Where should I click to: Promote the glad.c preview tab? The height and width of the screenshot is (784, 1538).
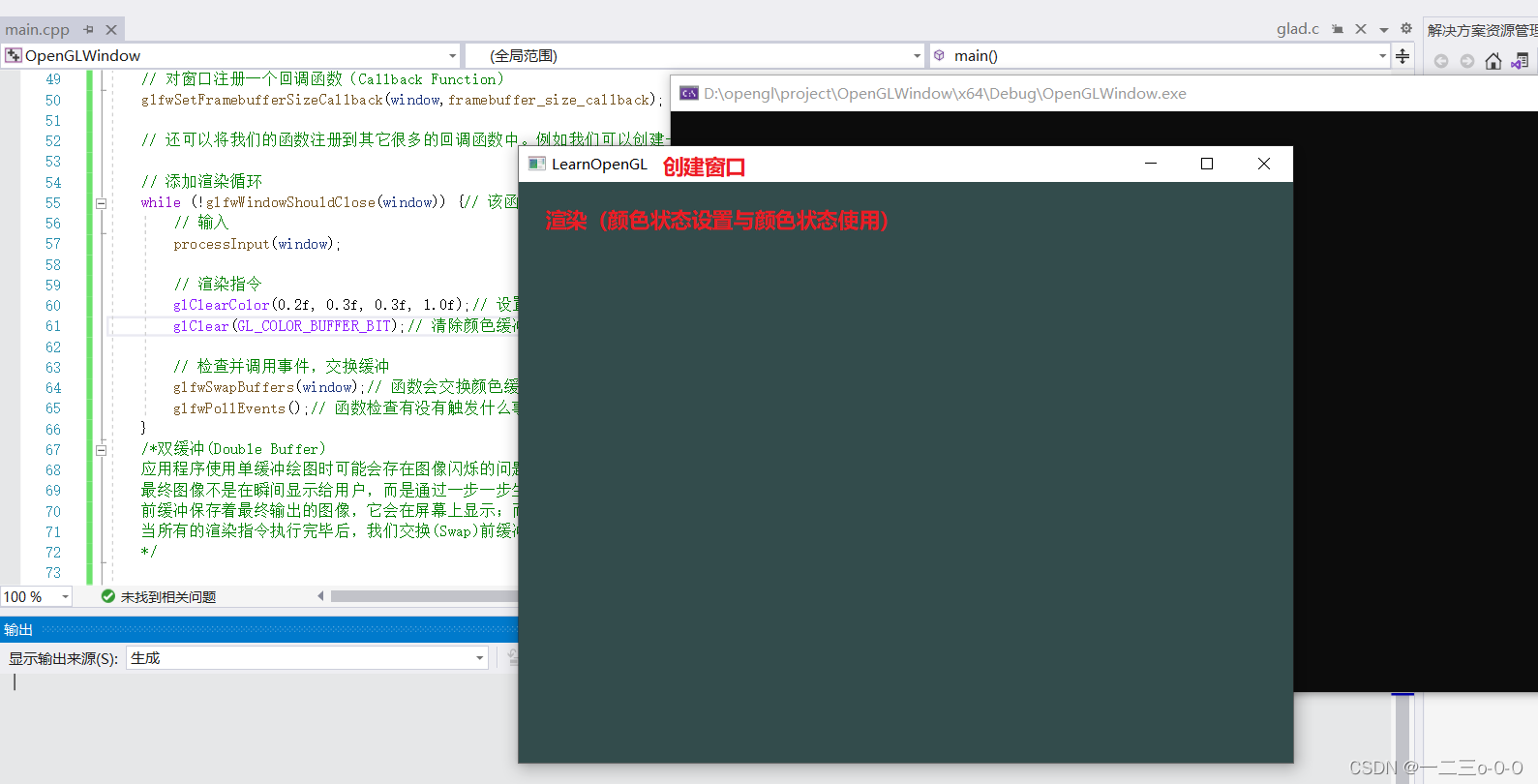(x=1338, y=29)
